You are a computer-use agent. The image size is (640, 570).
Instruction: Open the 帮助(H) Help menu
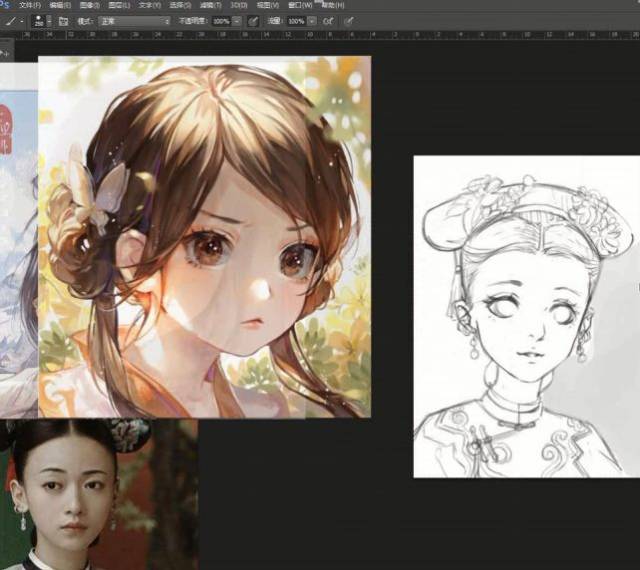[333, 5]
